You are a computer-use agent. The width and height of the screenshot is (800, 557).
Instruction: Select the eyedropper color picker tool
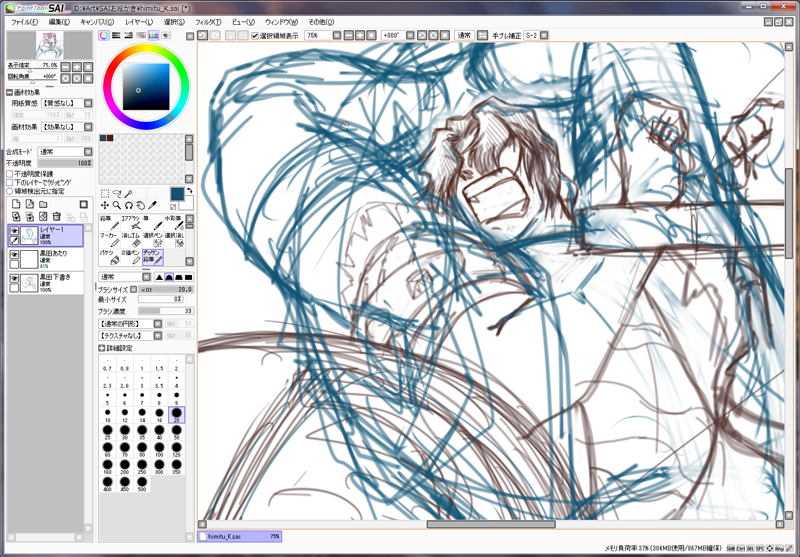[x=154, y=206]
